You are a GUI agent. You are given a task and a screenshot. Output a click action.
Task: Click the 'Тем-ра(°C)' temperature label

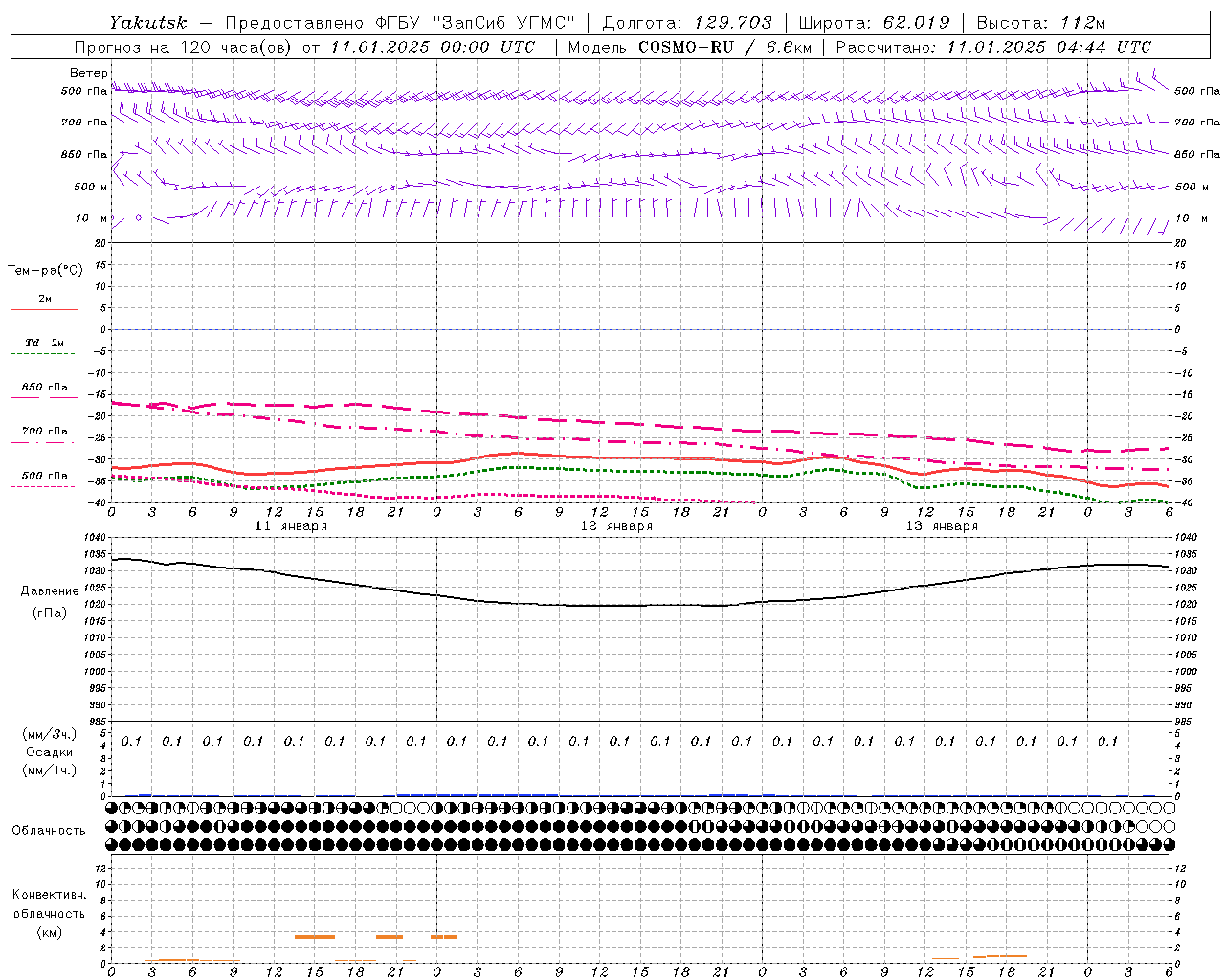tap(45, 271)
